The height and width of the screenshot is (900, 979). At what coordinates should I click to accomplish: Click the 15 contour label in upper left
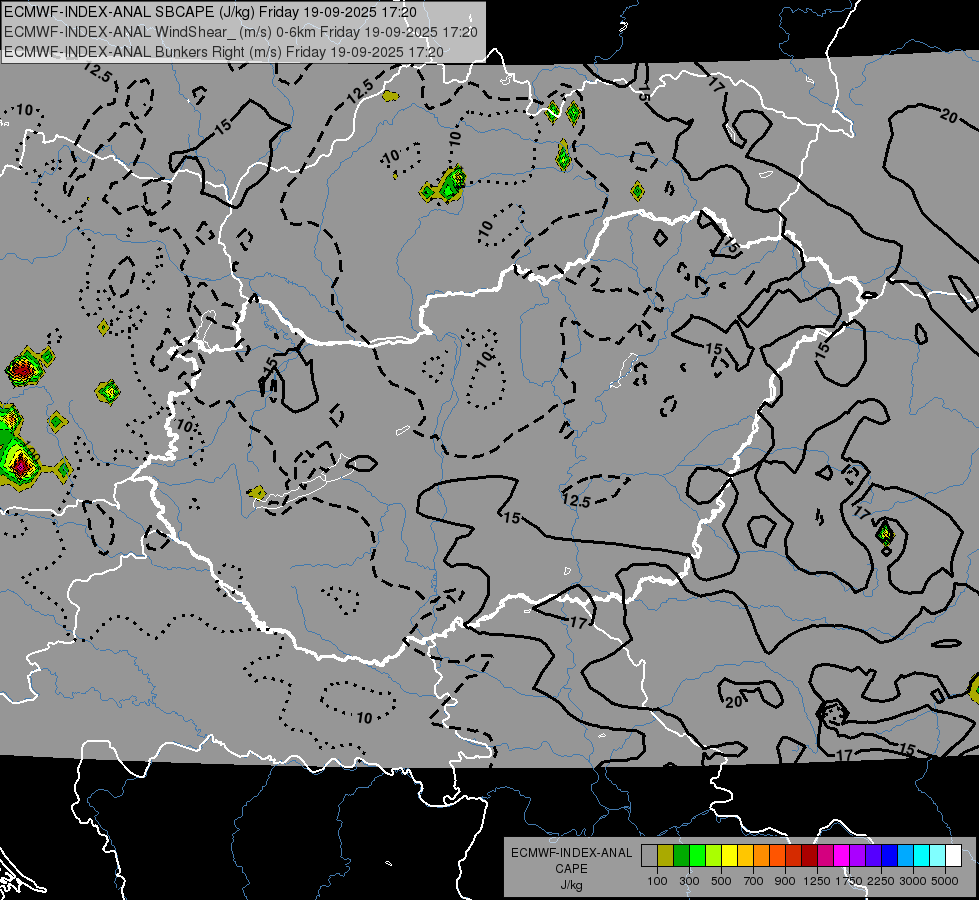pos(222,125)
